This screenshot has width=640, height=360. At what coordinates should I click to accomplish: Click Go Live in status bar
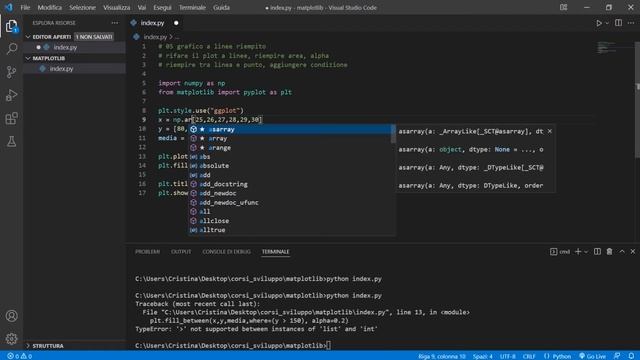(592, 356)
